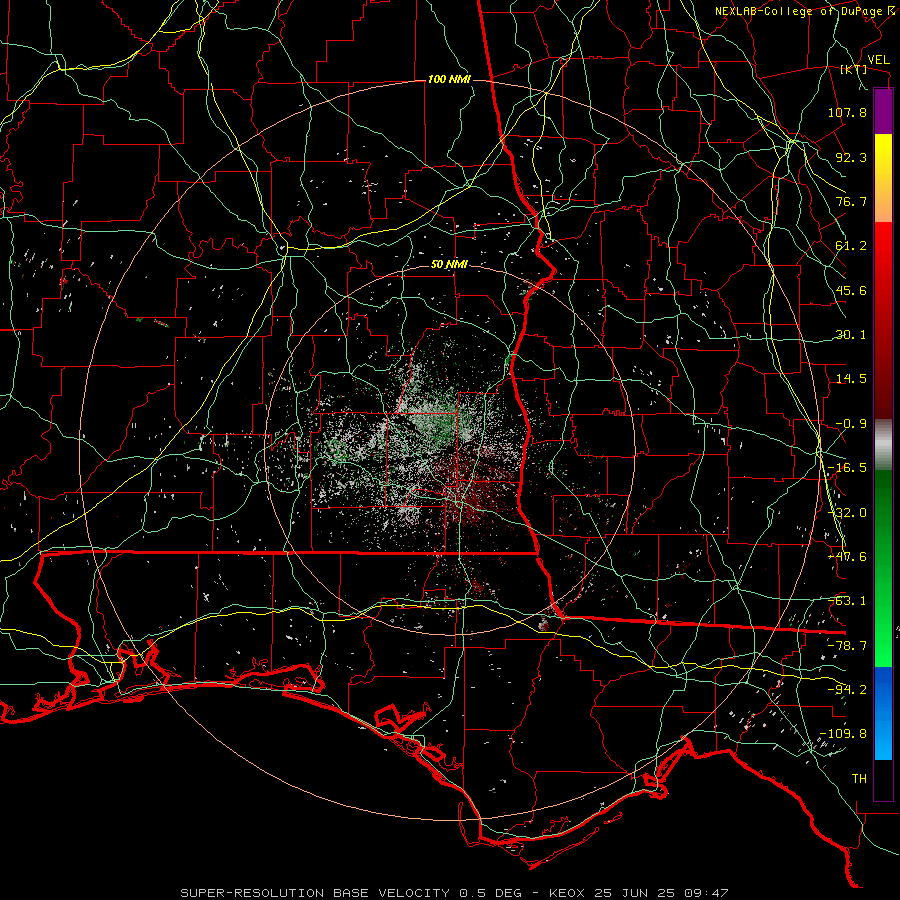
Task: Click the VEL legend title
Action: (878, 59)
